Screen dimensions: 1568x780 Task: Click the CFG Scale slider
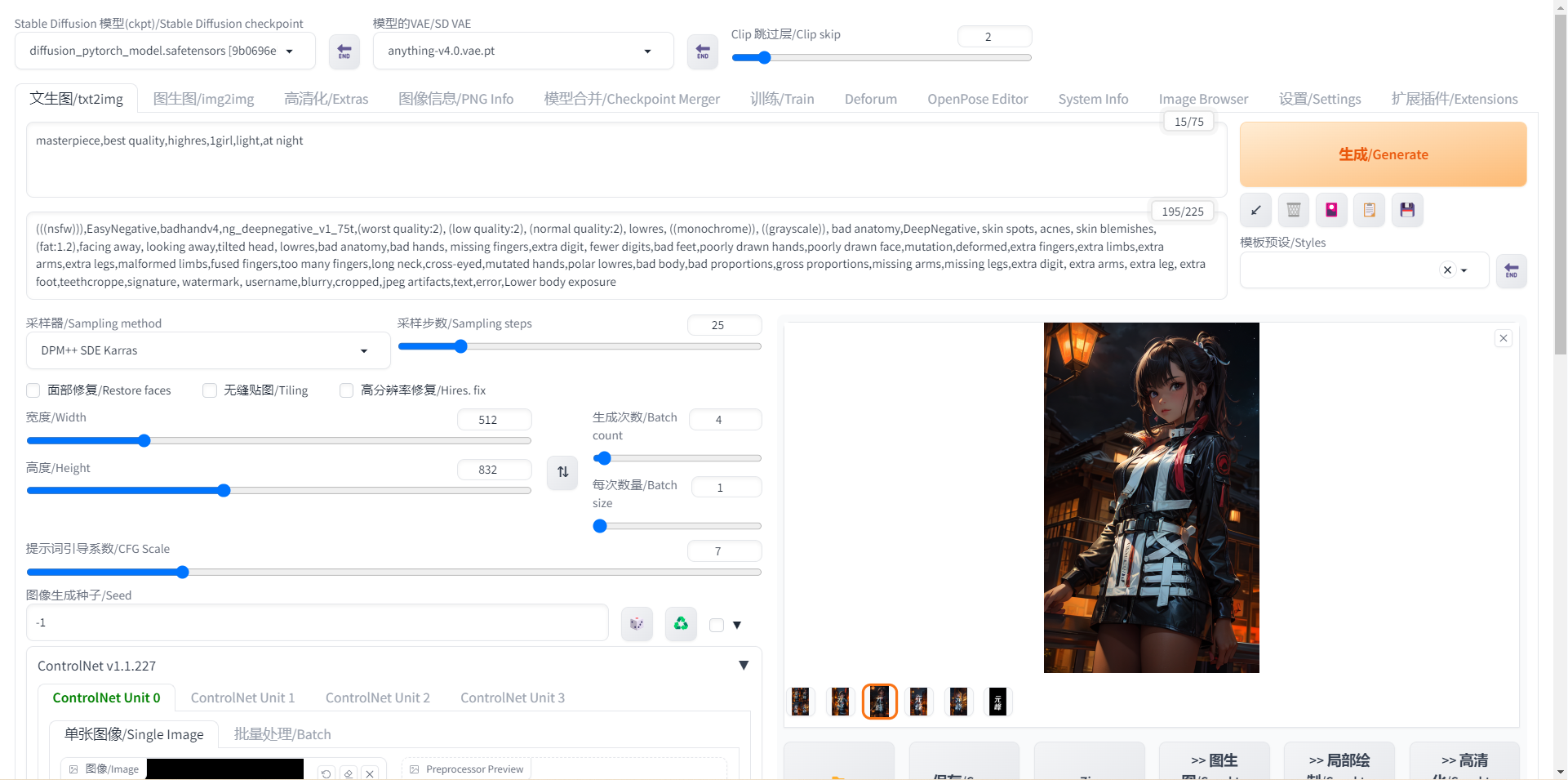(x=394, y=573)
